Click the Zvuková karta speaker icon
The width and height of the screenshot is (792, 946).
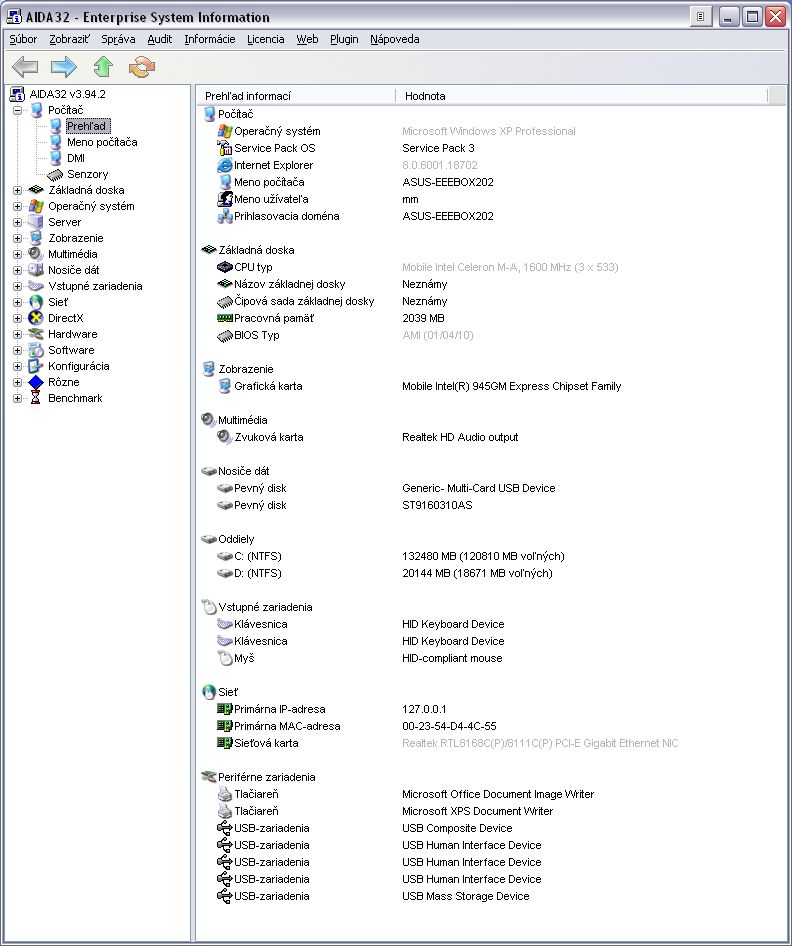pos(224,437)
